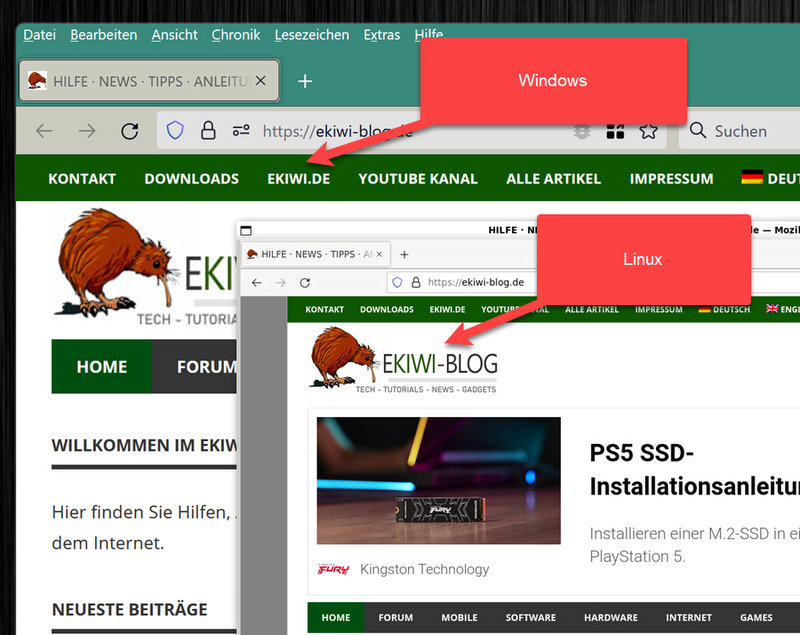Click small HOME in Linux window nav bar

click(x=336, y=618)
